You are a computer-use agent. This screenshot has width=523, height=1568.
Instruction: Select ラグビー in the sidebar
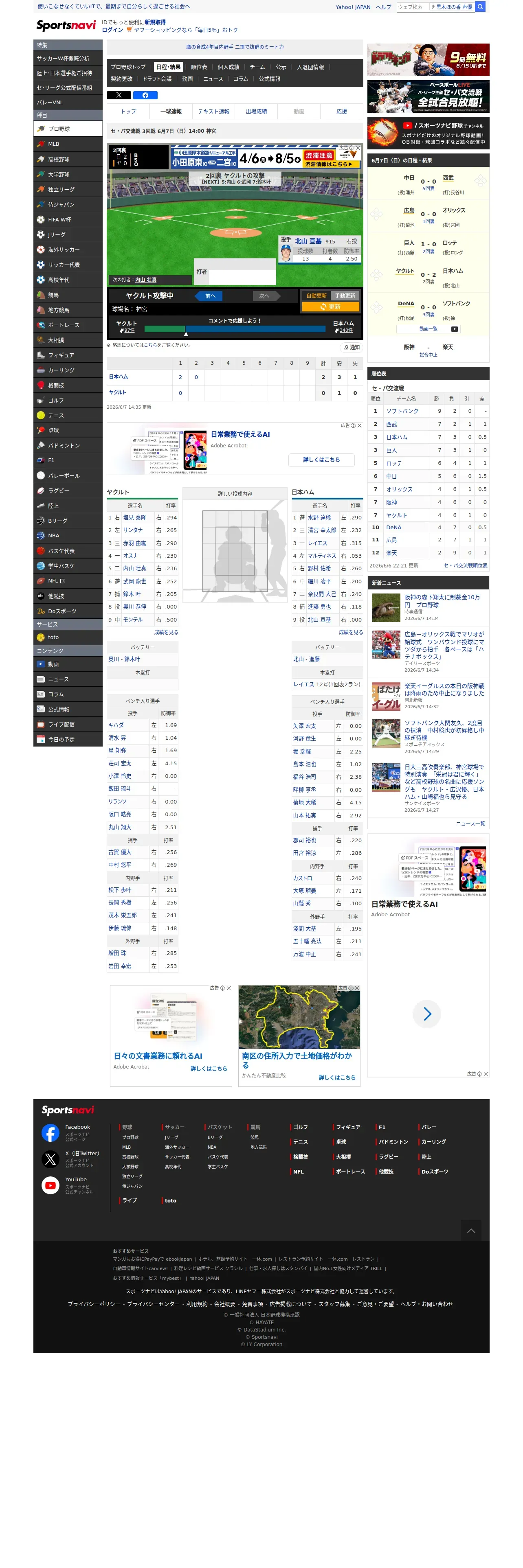68,491
